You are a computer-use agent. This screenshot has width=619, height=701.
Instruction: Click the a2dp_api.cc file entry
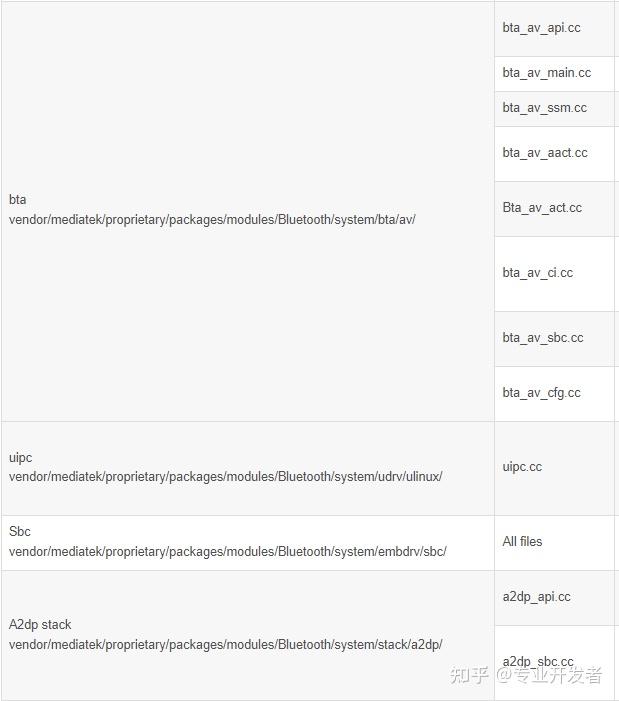[x=536, y=597]
